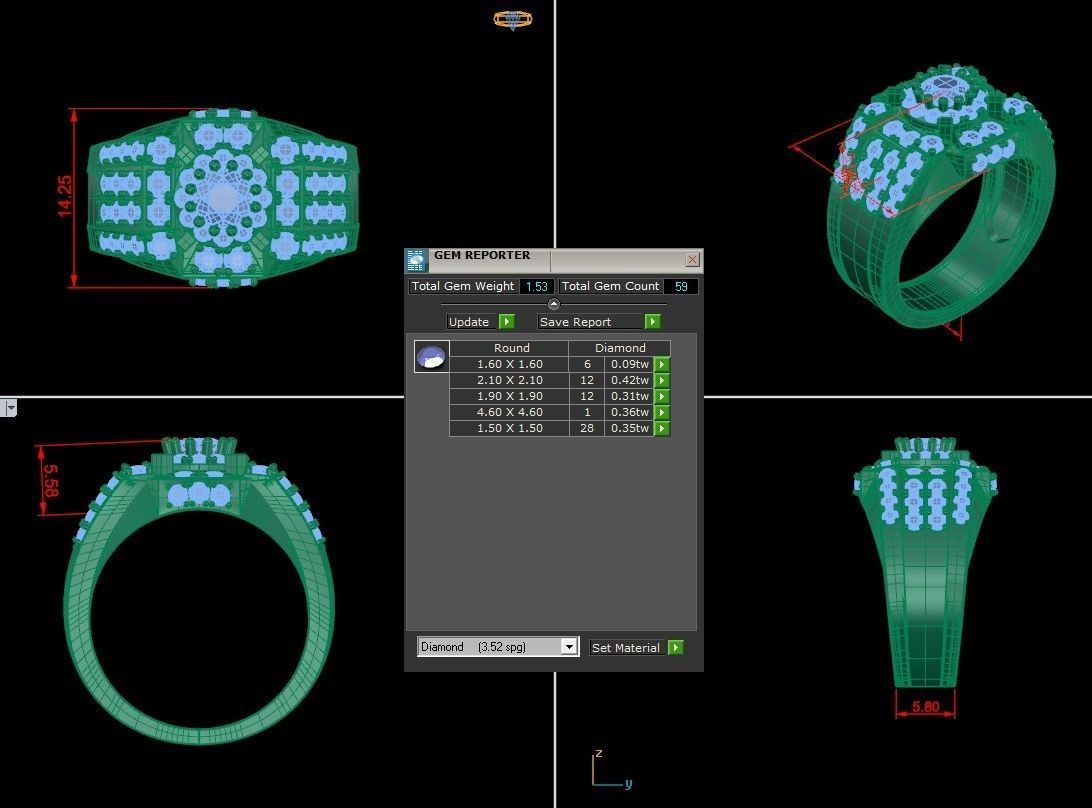This screenshot has height=808, width=1092.
Task: Click the count 6 cell
Action: click(x=587, y=364)
